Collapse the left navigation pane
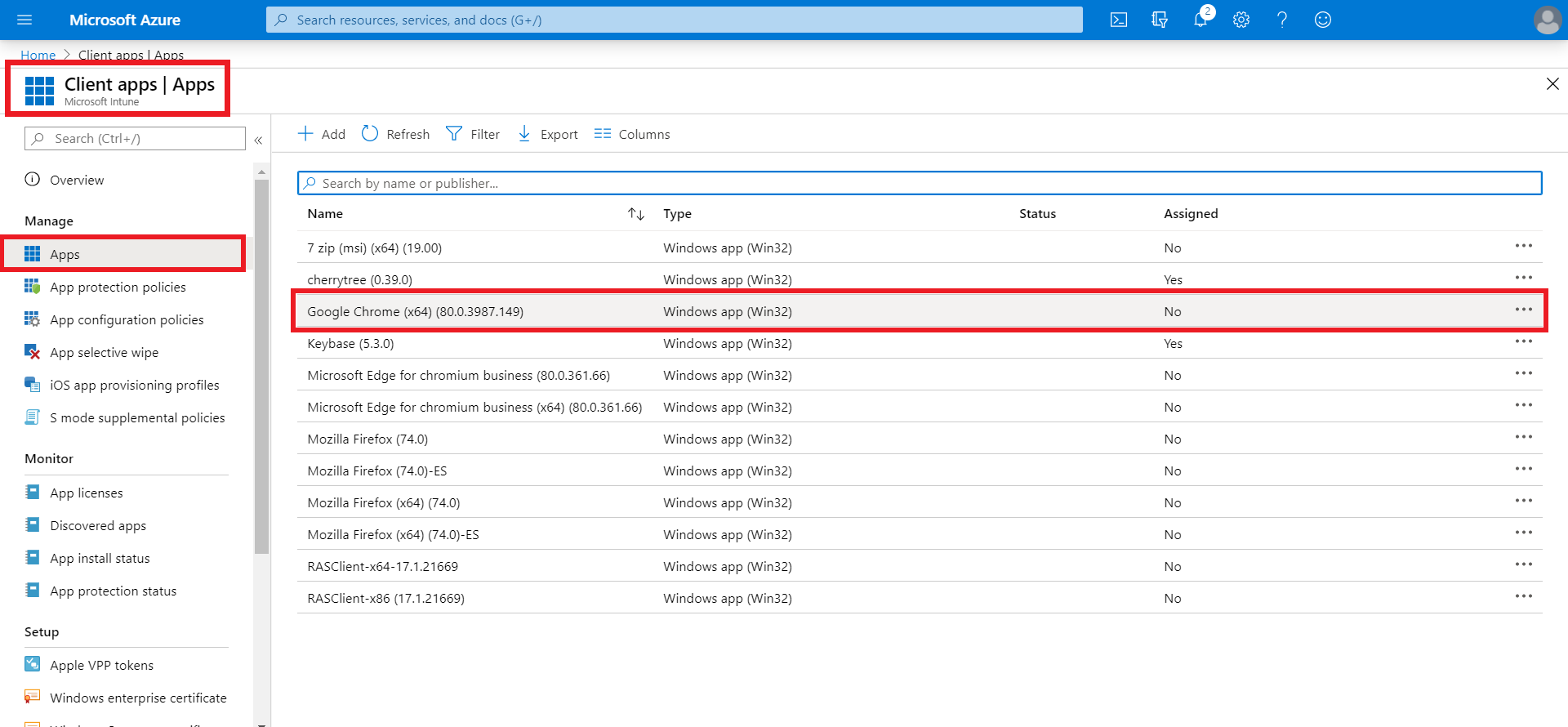The height and width of the screenshot is (727, 1568). coord(258,140)
